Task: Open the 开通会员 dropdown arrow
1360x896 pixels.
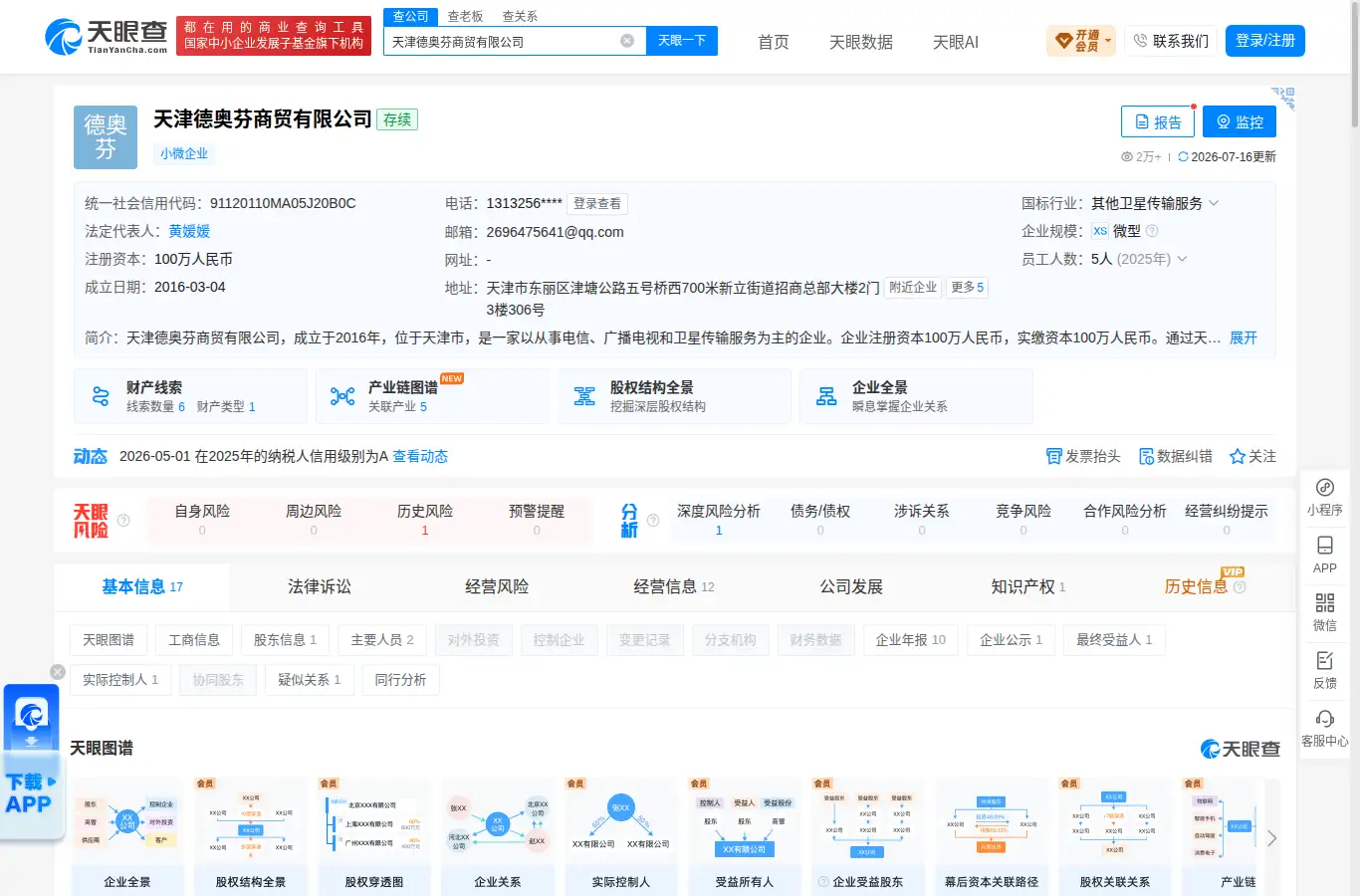Action: coord(1108,41)
